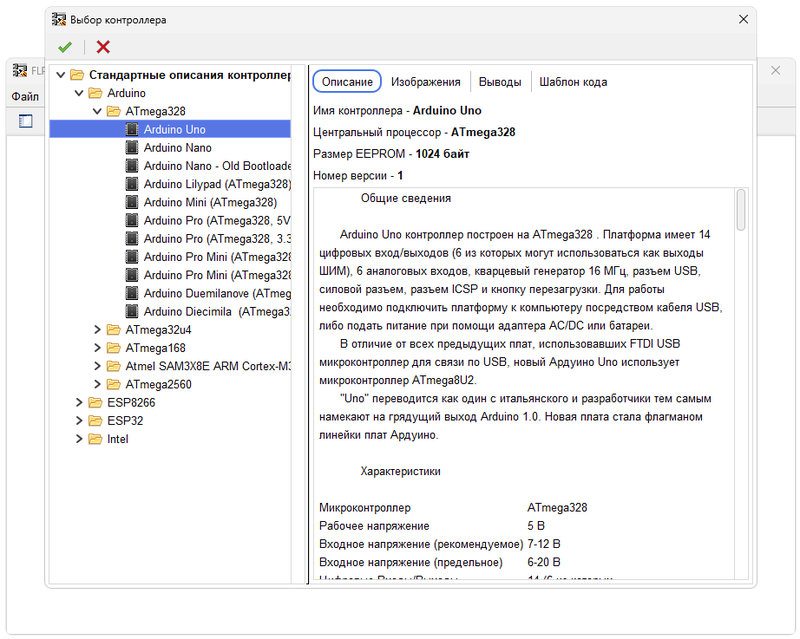
Task: Switch to the Изображения tab
Action: point(425,82)
